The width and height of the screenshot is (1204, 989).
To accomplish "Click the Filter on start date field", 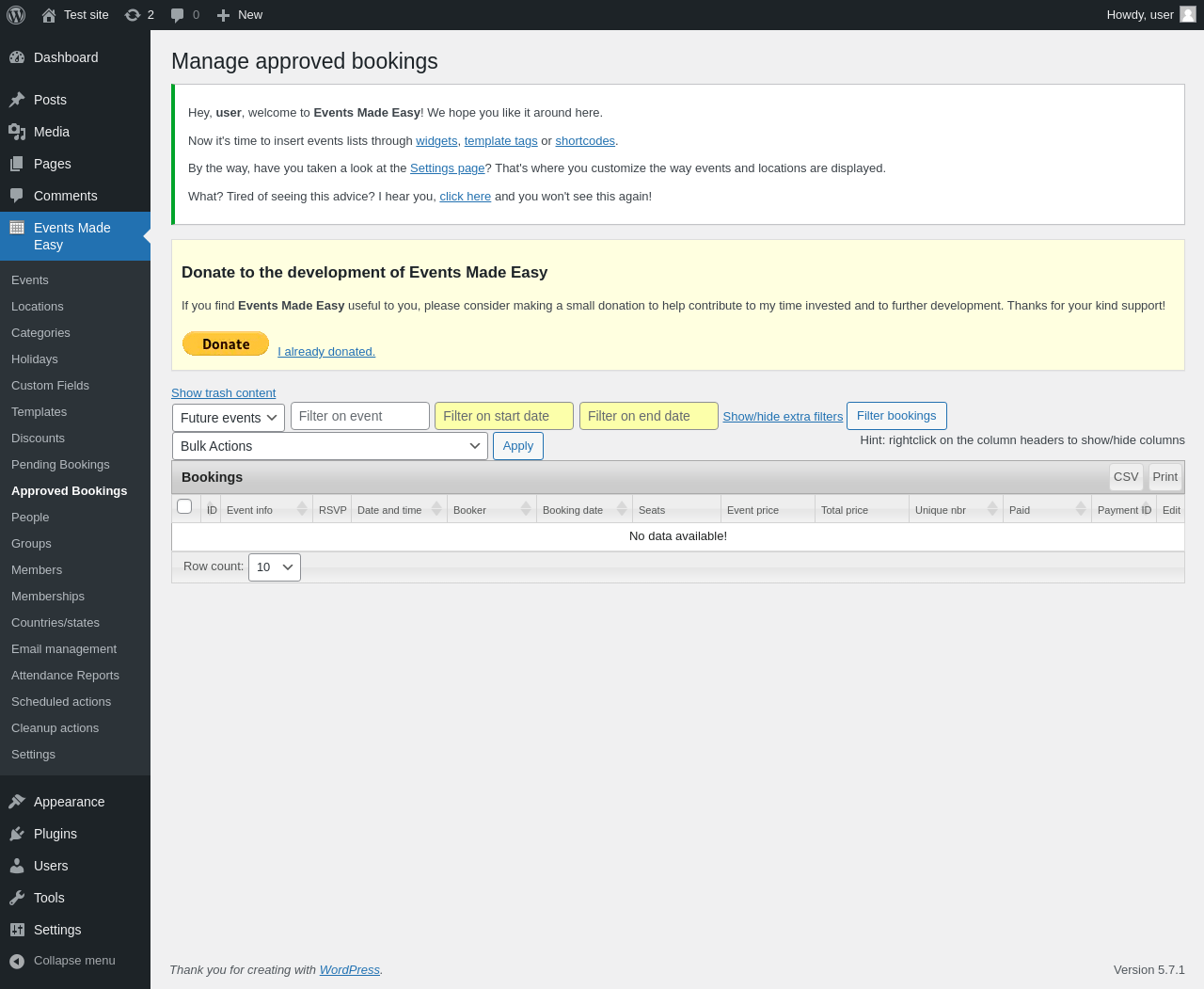I will (x=504, y=416).
